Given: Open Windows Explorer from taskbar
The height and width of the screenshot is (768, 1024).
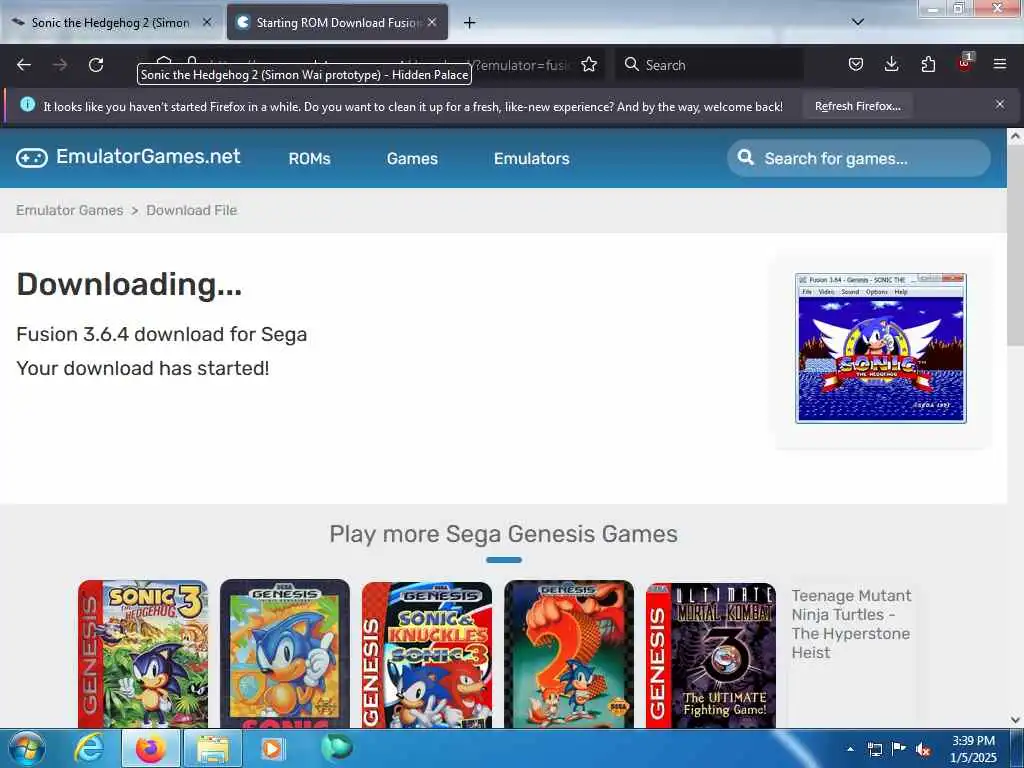Looking at the screenshot, I should (x=213, y=748).
